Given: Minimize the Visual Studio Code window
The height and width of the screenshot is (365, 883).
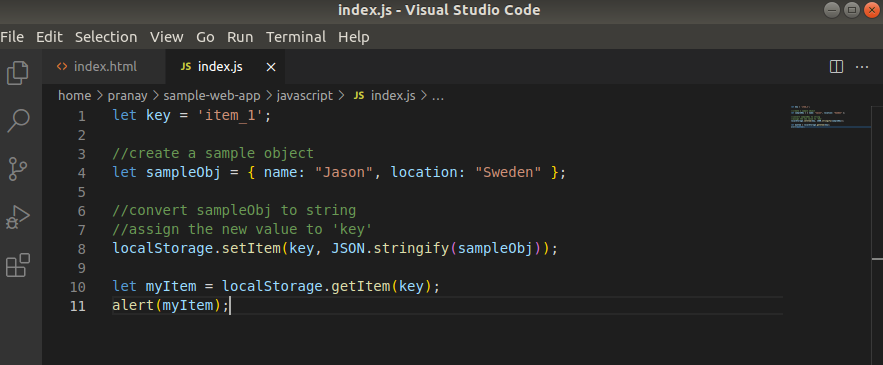Looking at the screenshot, I should (x=831, y=10).
